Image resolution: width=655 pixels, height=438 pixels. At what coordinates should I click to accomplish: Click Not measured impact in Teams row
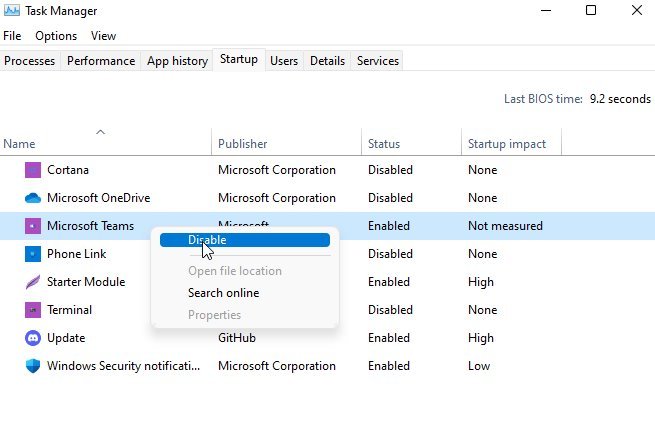505,226
